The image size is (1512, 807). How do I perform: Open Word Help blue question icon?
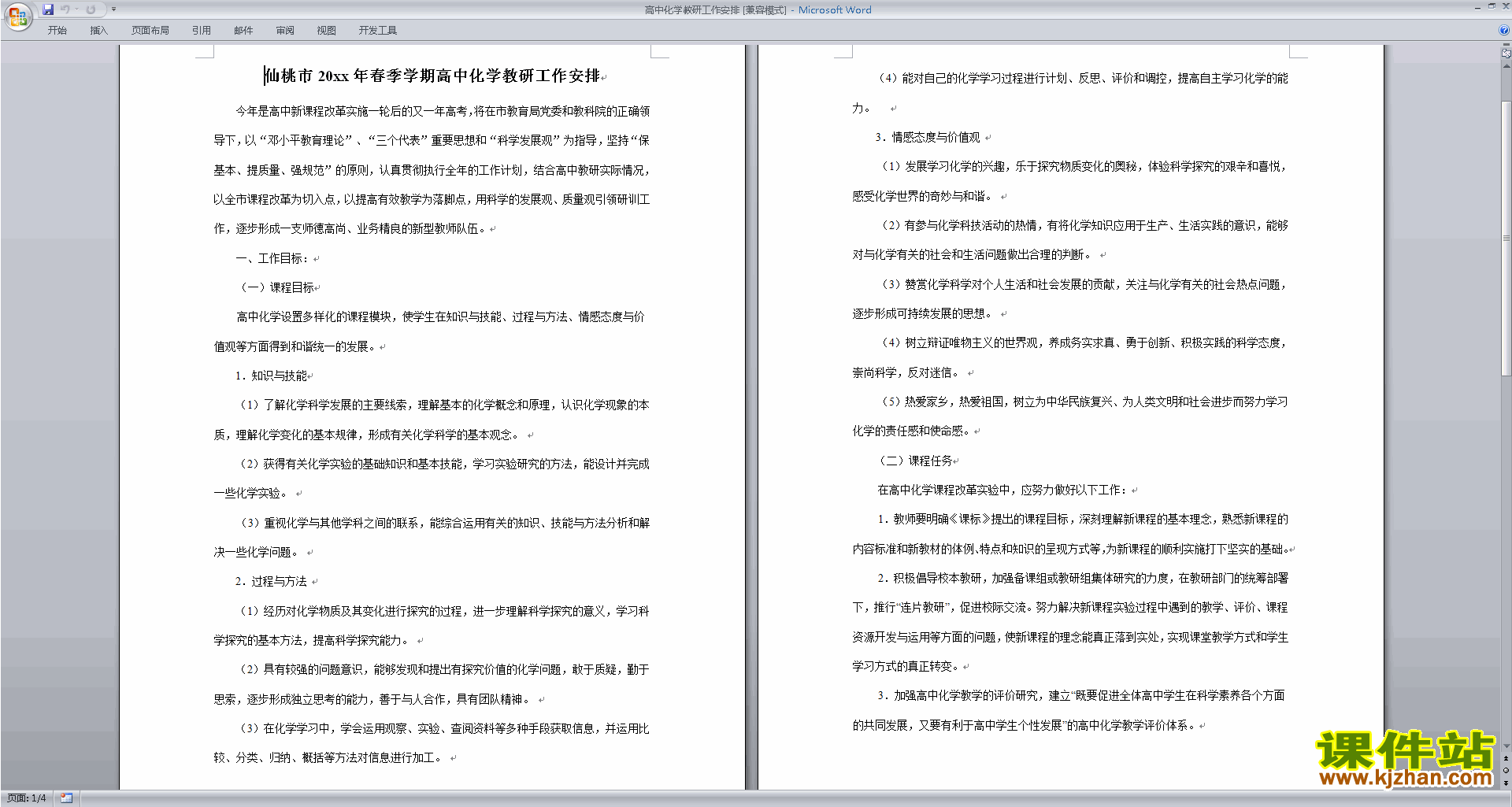[x=1504, y=30]
